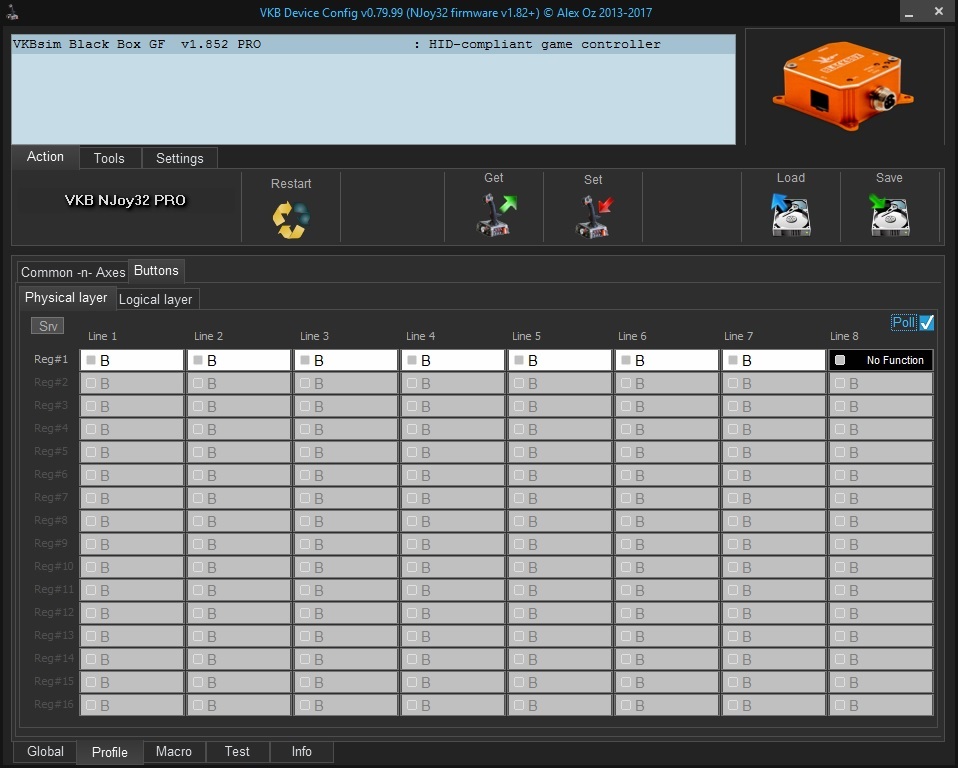Click the Restart recycle-arrows icon

[x=291, y=219]
